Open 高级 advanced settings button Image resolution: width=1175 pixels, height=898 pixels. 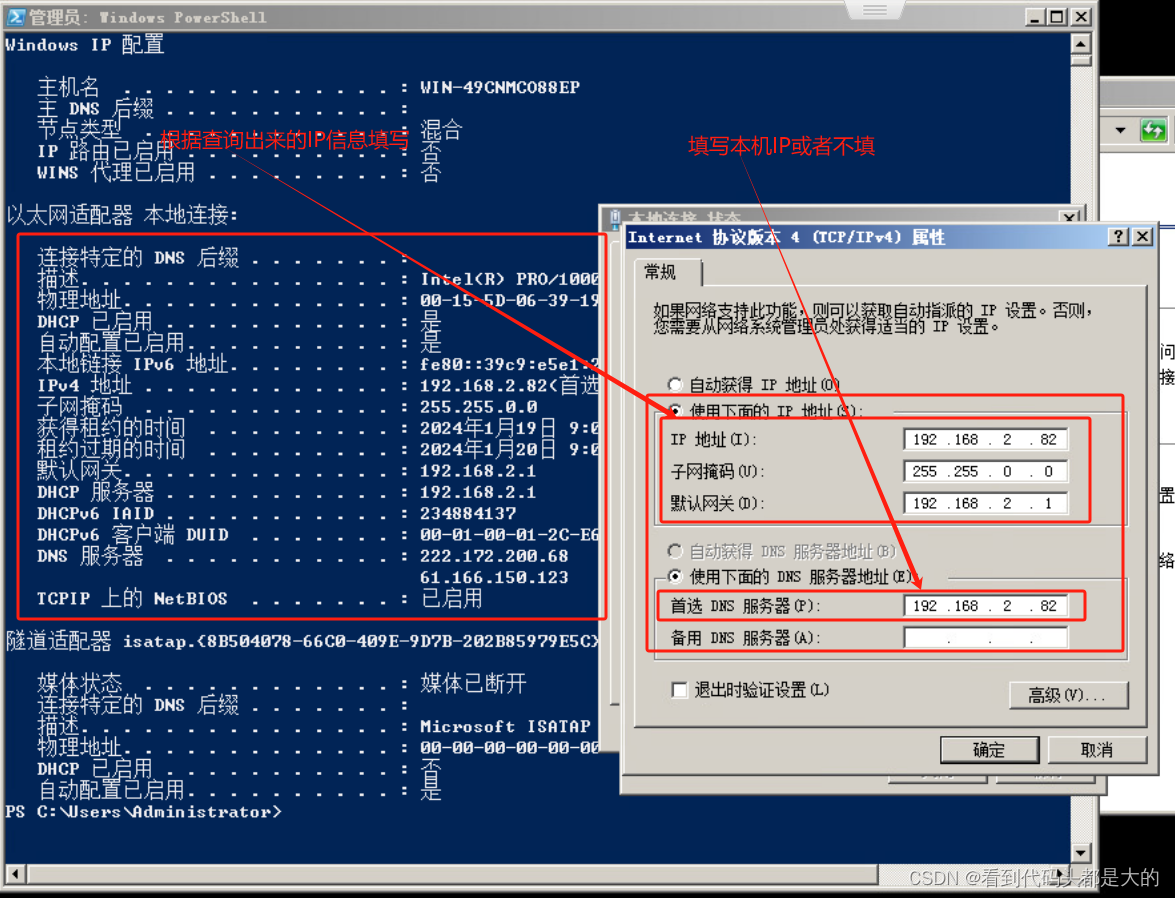point(1068,695)
